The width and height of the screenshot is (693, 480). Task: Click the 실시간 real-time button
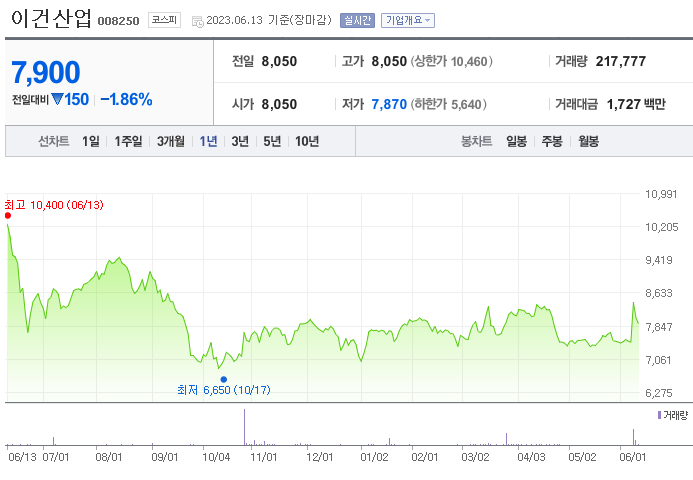357,20
